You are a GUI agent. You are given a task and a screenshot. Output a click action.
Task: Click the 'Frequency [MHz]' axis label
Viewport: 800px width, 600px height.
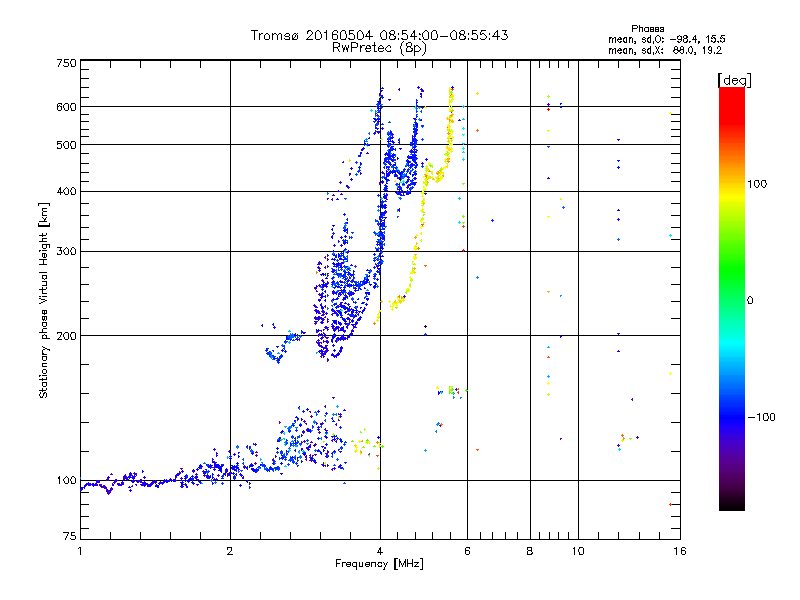379,564
